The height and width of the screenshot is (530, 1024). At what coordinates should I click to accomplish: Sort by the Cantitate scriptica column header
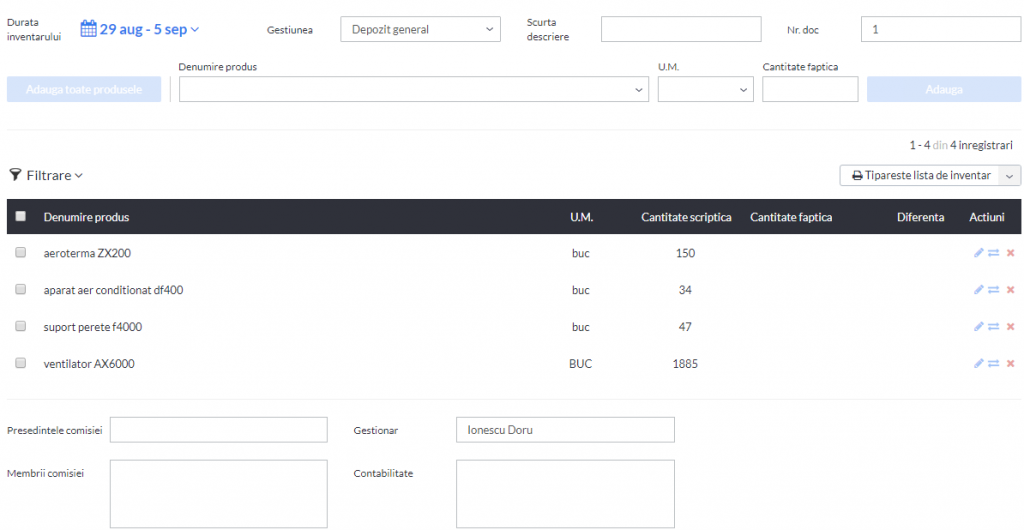pyautogui.click(x=686, y=217)
